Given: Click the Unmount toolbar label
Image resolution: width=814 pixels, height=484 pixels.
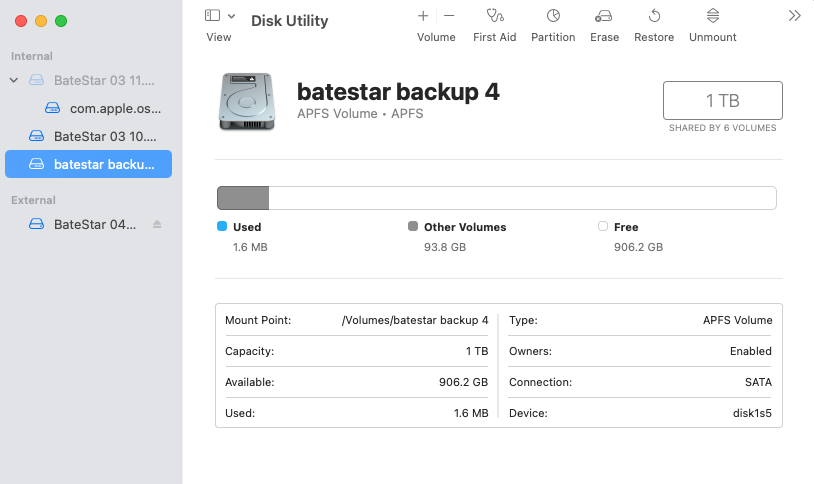Looking at the screenshot, I should coord(713,37).
